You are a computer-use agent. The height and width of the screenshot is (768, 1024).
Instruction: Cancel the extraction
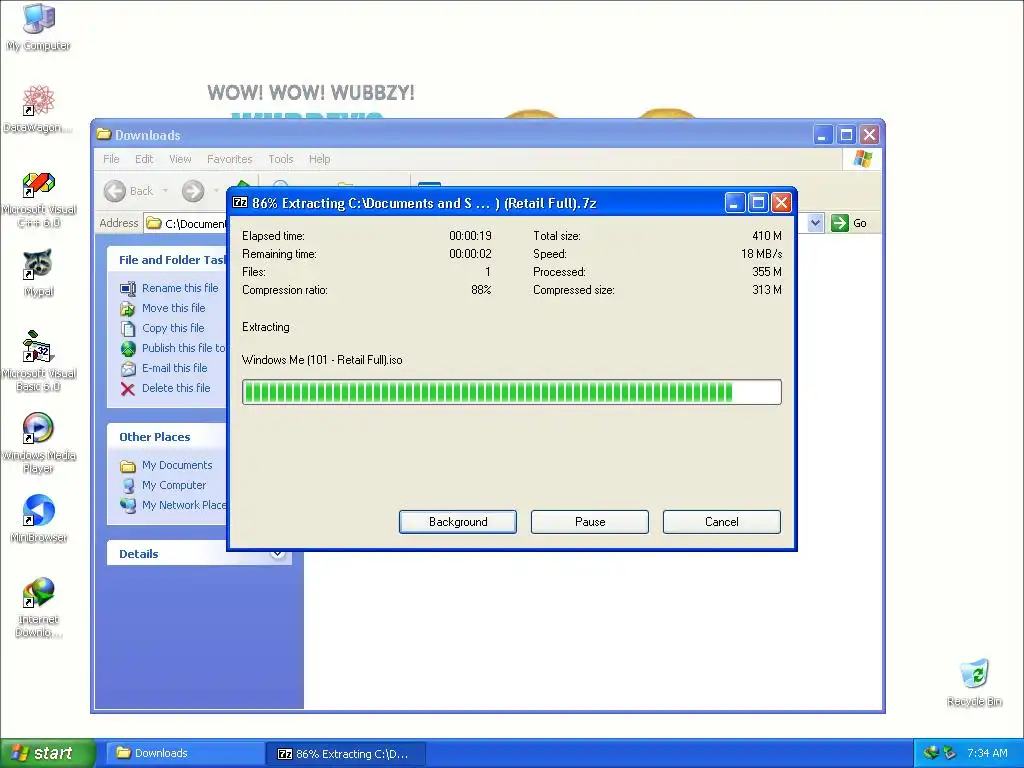(722, 522)
